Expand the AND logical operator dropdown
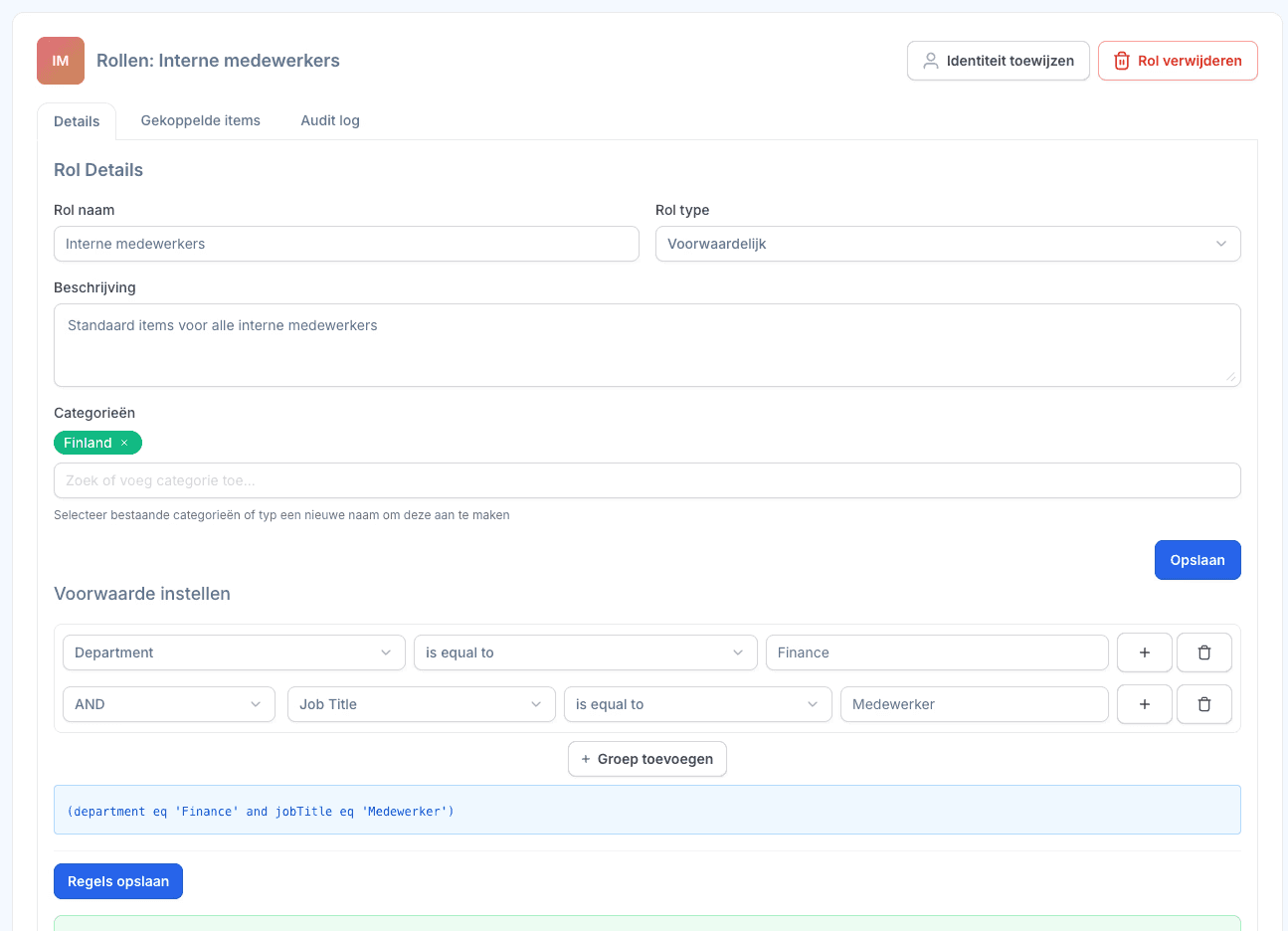This screenshot has height=931, width=1288. pos(169,704)
